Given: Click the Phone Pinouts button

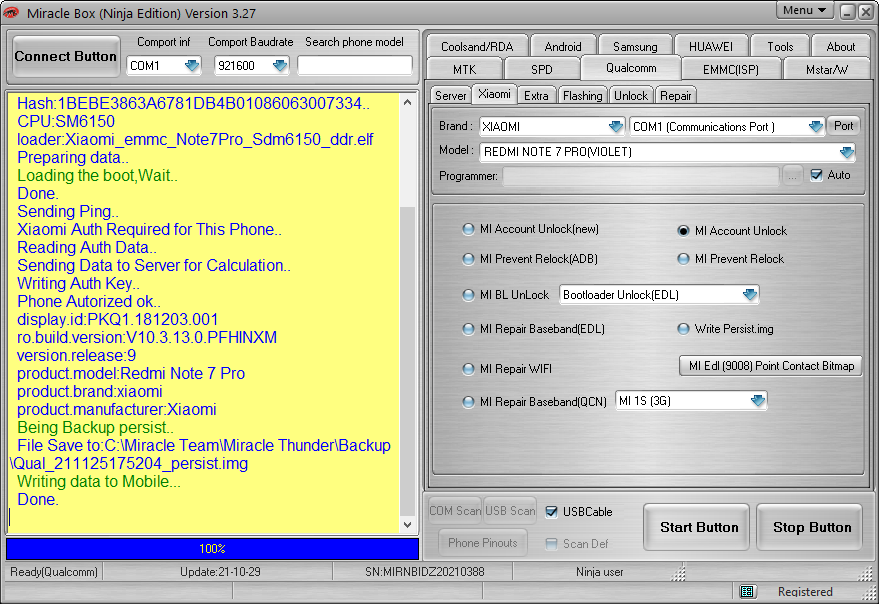Looking at the screenshot, I should click(x=482, y=542).
